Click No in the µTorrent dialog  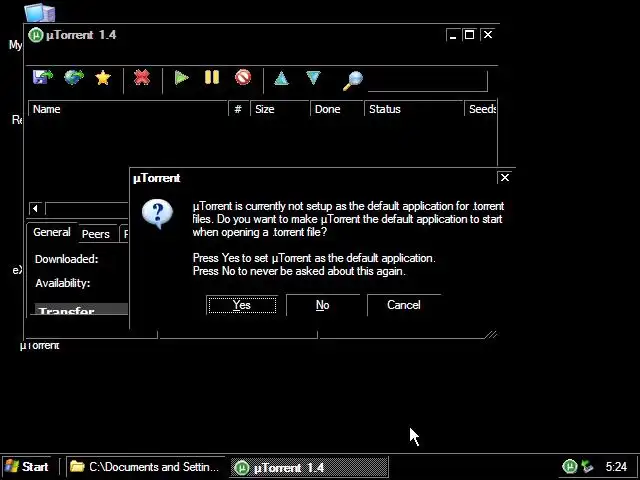point(322,305)
